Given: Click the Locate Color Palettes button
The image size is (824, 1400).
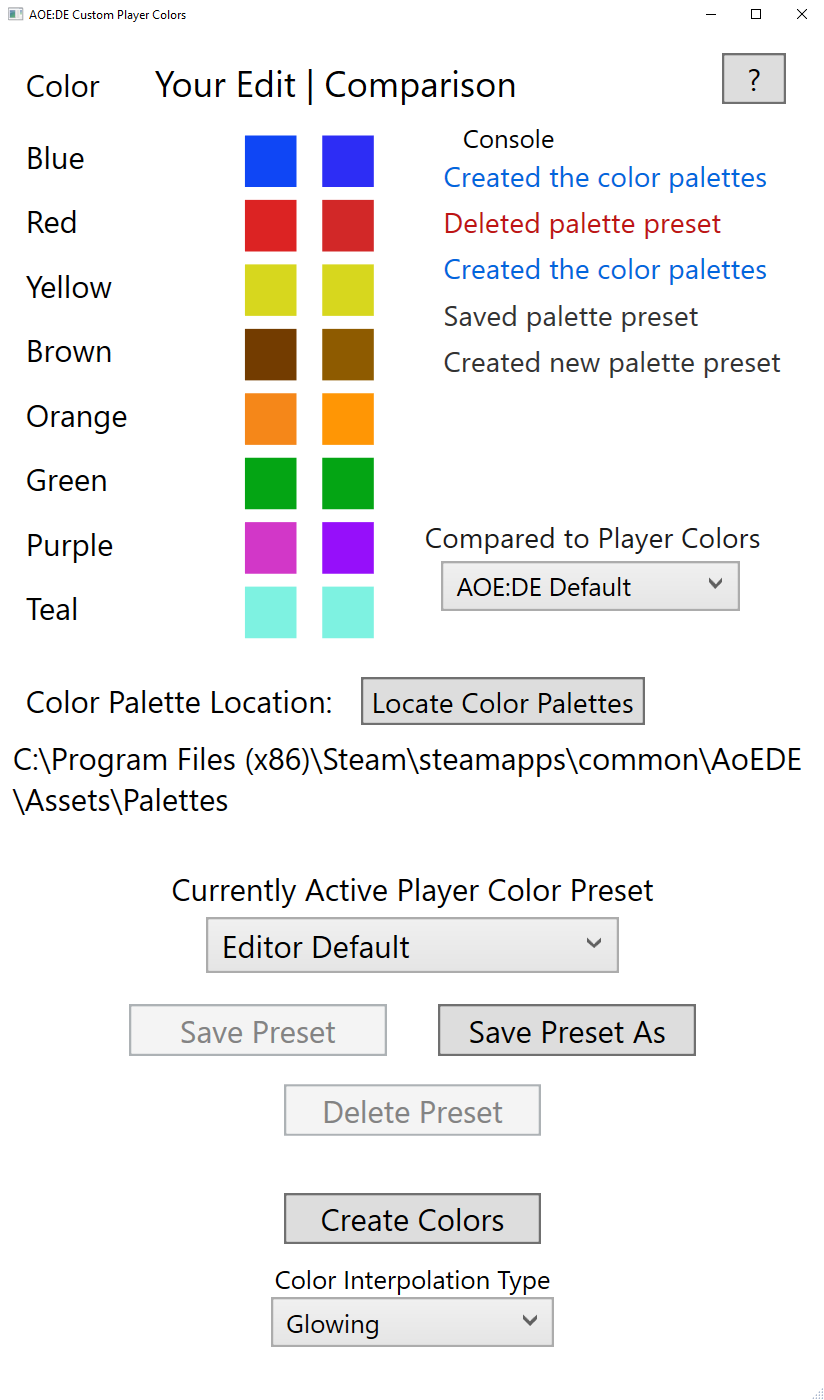Looking at the screenshot, I should click(502, 701).
